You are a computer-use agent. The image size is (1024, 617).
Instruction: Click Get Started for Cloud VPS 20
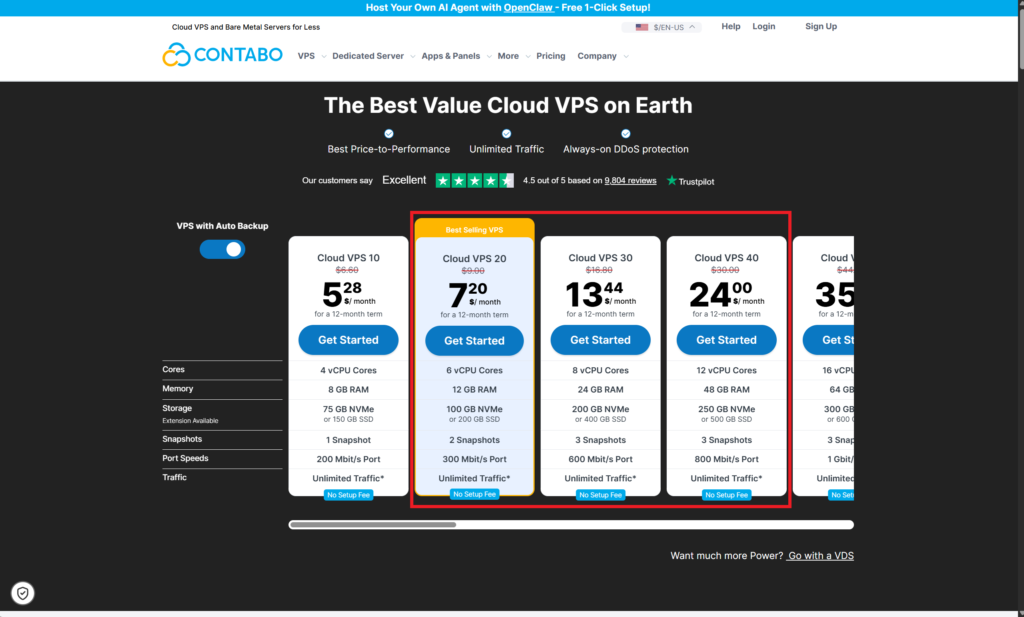474,341
